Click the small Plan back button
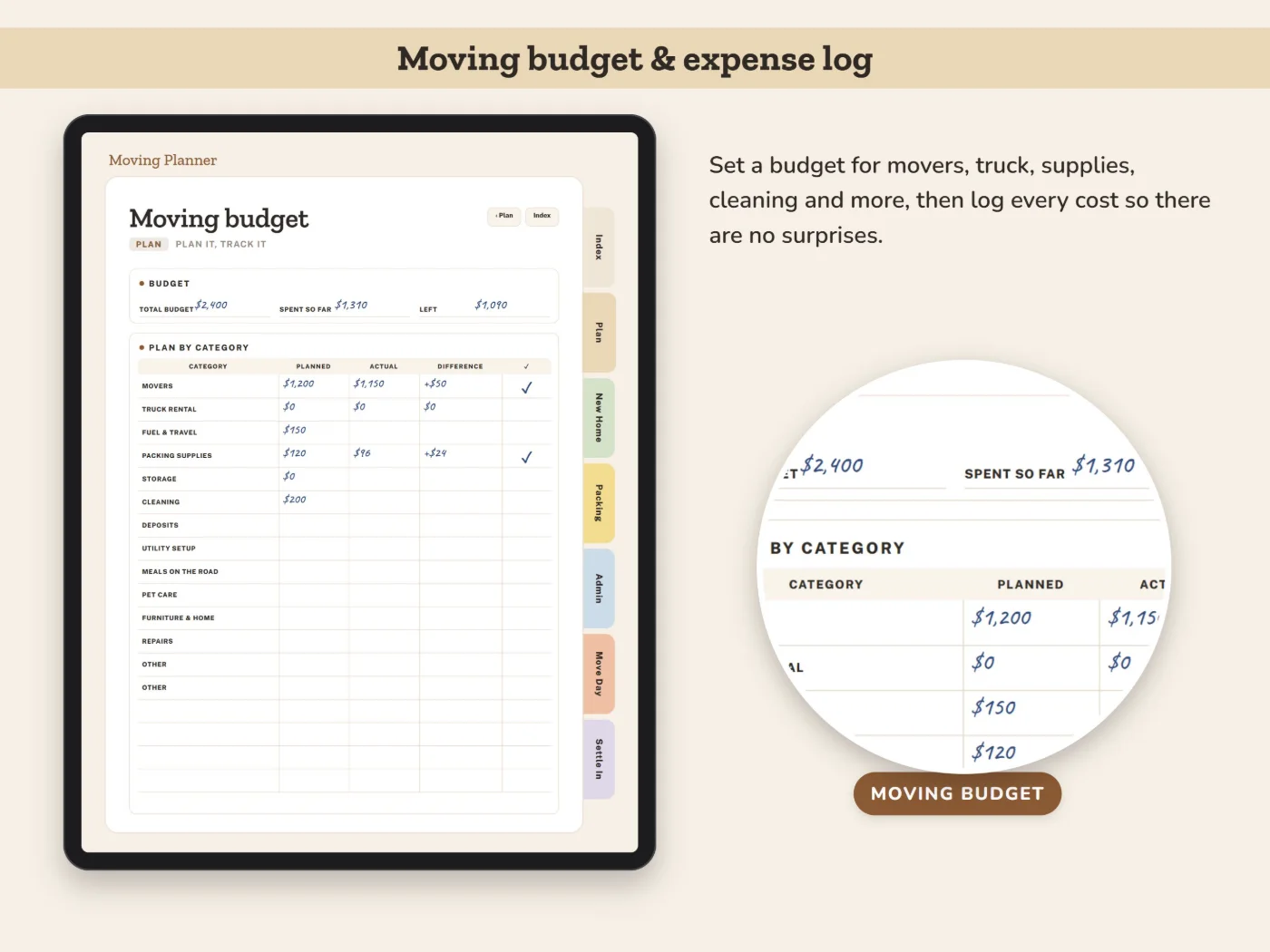1270x952 pixels. point(504,216)
